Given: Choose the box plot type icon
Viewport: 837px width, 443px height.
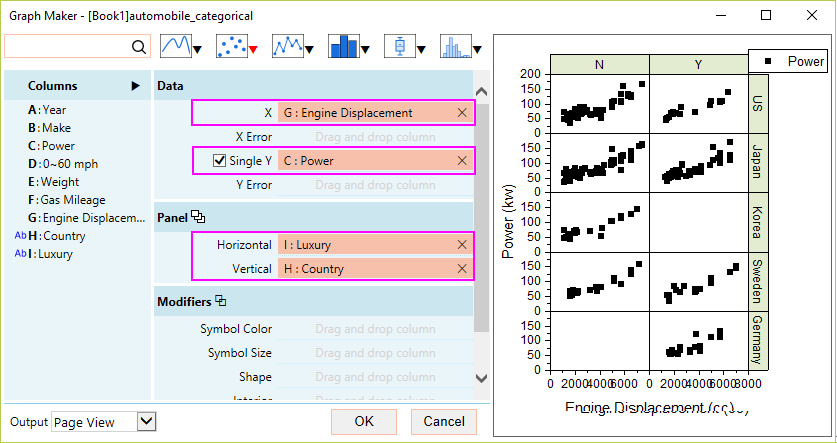Looking at the screenshot, I should pyautogui.click(x=400, y=46).
